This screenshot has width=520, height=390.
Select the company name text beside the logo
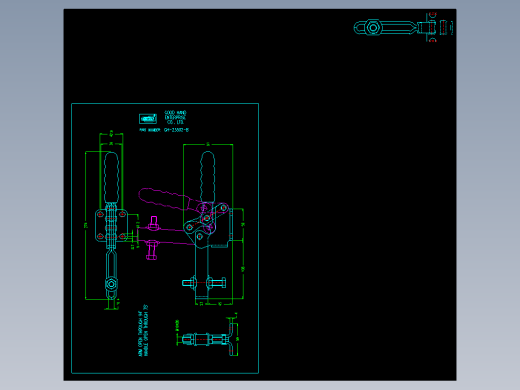coord(175,117)
